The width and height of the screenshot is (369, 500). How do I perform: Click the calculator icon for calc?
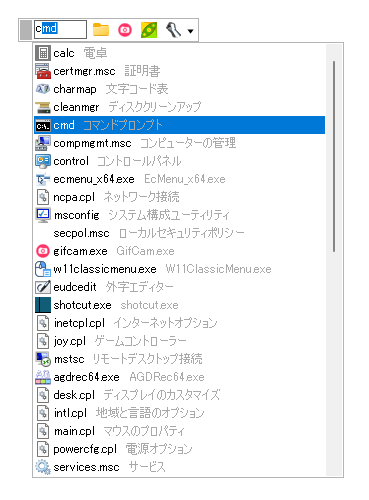point(43,53)
